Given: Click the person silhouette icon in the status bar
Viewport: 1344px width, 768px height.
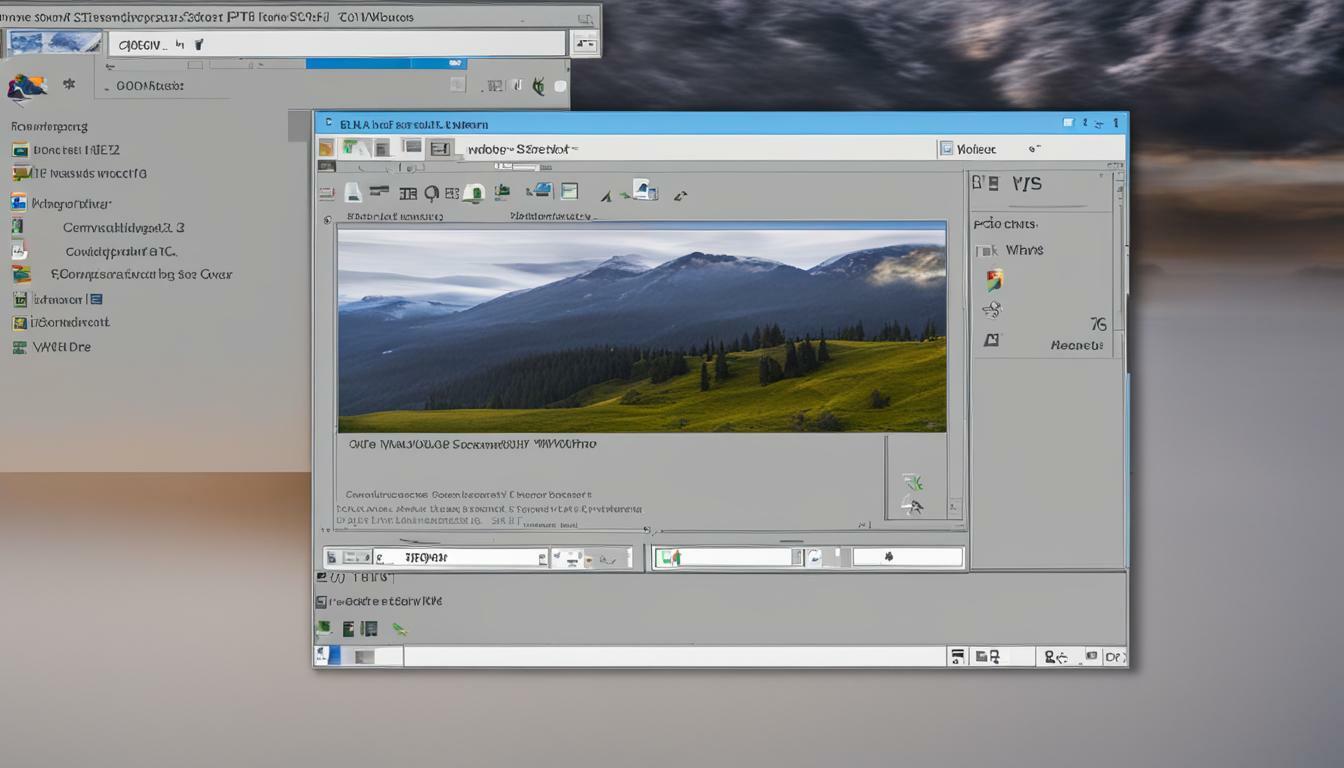Looking at the screenshot, I should [x=1049, y=657].
